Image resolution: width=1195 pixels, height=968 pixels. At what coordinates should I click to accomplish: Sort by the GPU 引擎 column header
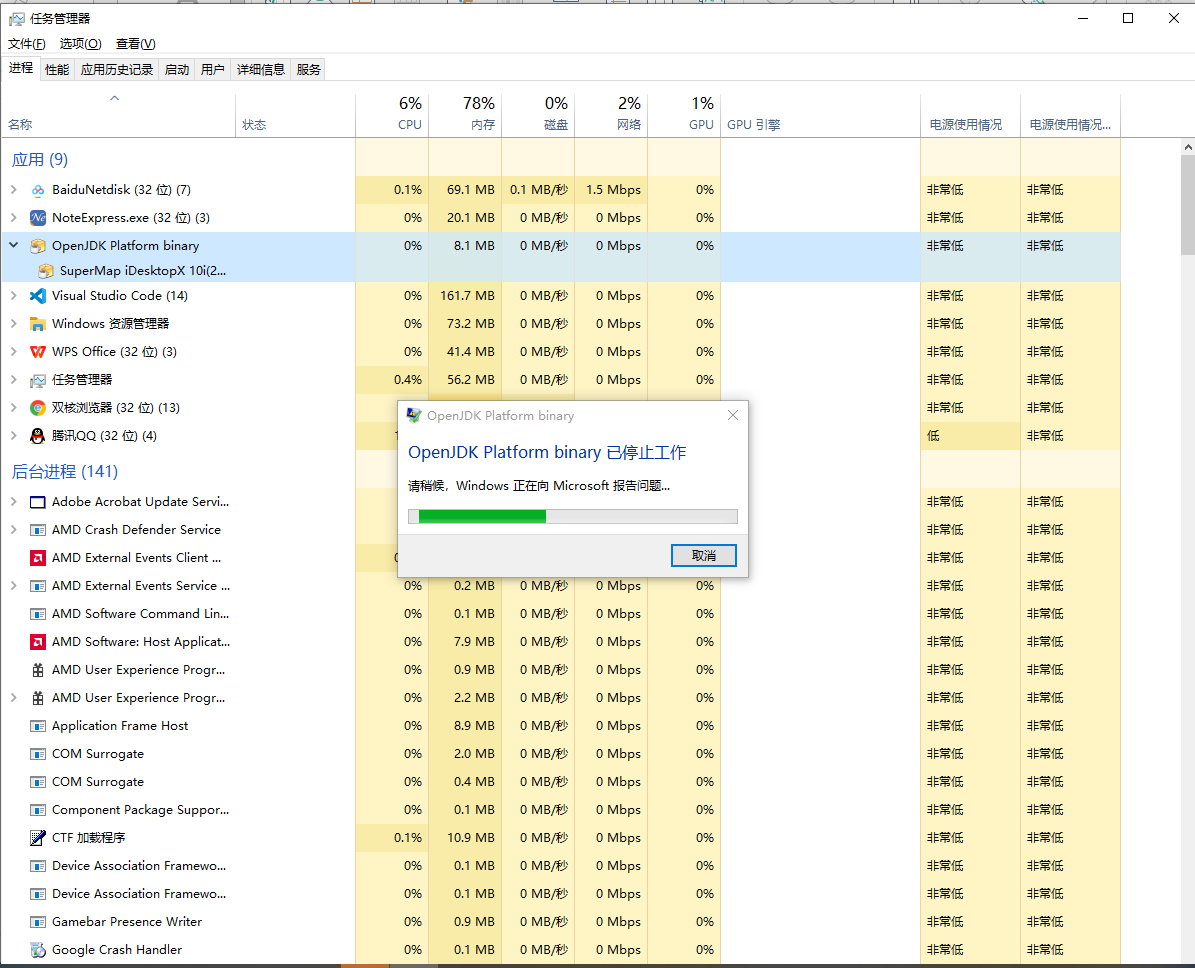point(820,115)
